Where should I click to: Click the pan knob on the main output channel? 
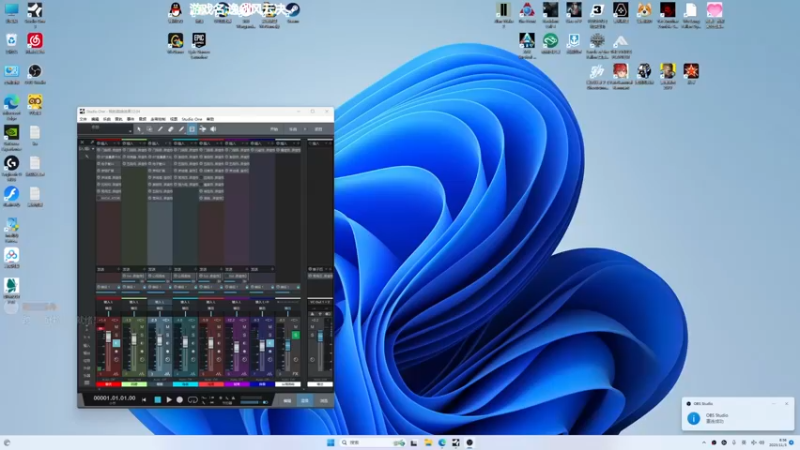(312, 360)
